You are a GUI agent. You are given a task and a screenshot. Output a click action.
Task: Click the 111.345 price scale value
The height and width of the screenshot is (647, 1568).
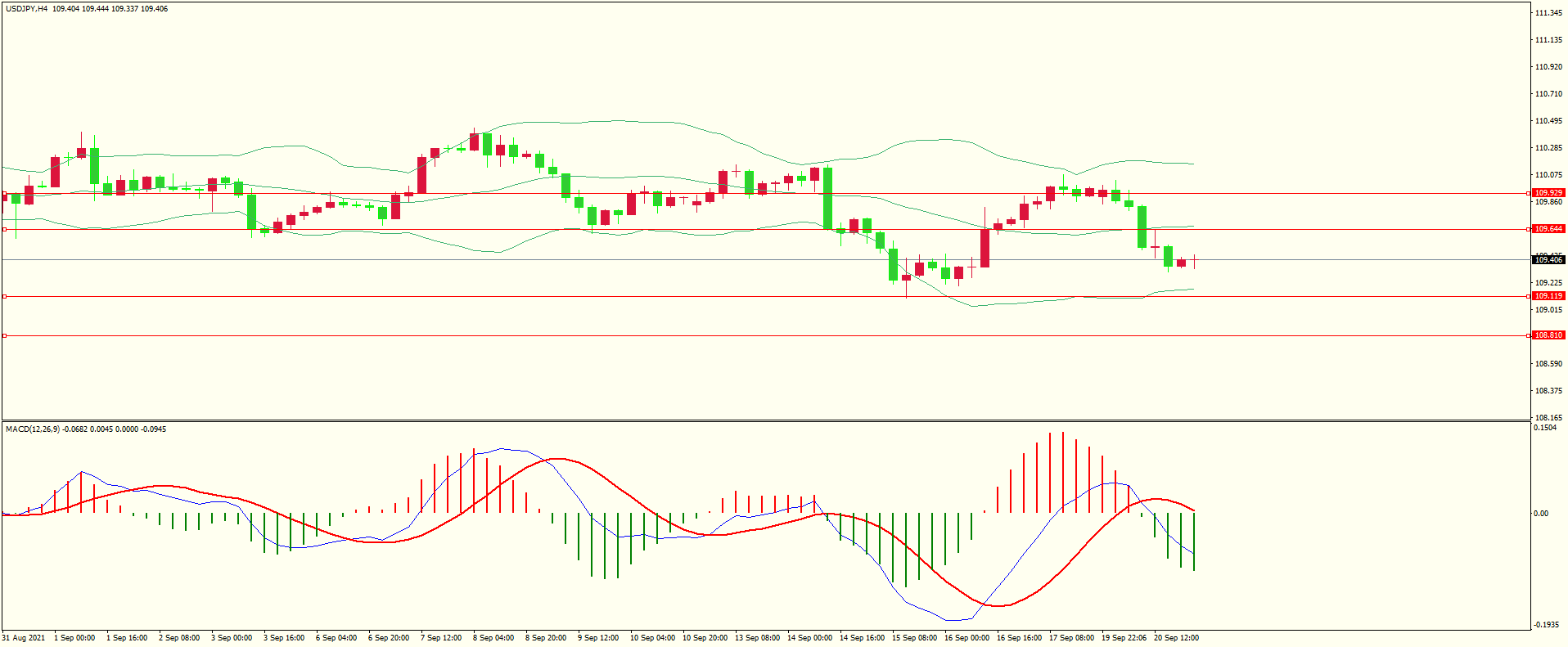point(1549,13)
